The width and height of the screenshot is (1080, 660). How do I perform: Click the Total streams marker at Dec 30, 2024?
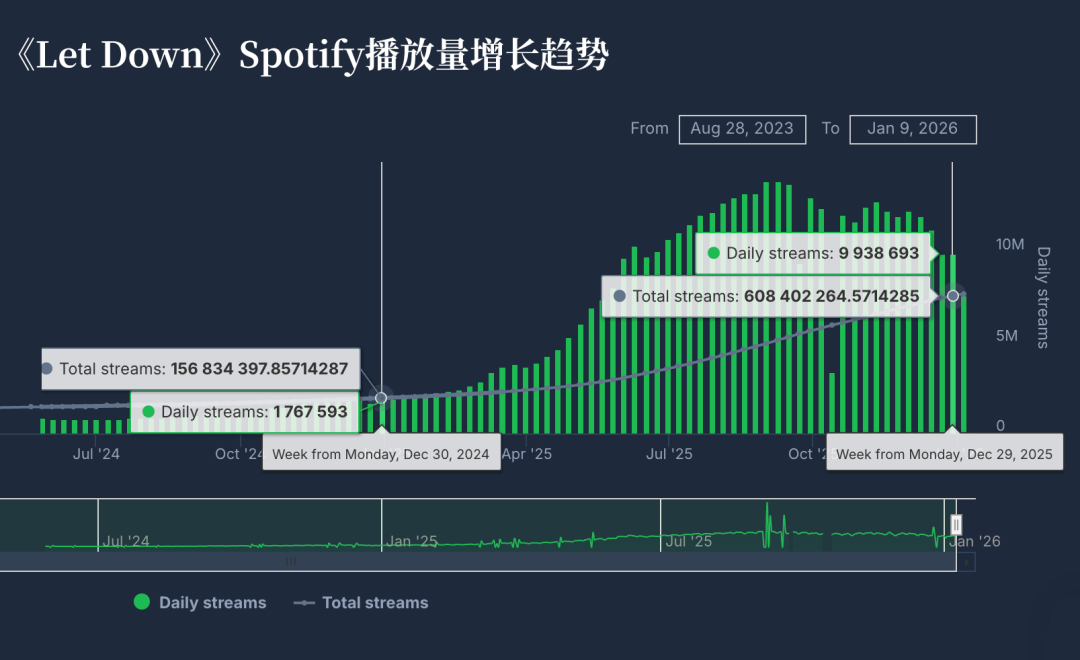381,397
